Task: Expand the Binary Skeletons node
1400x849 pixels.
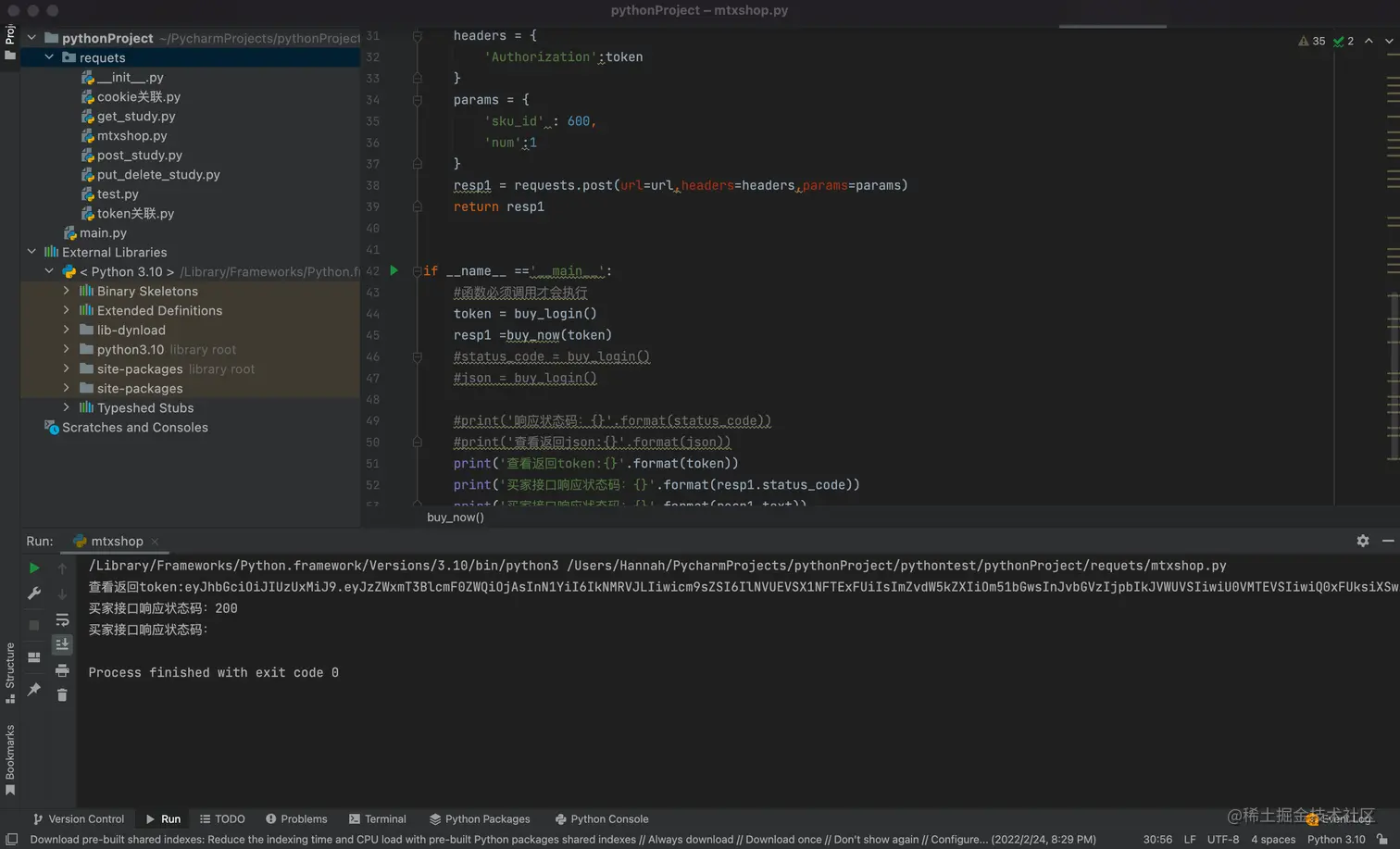Action: [x=67, y=291]
